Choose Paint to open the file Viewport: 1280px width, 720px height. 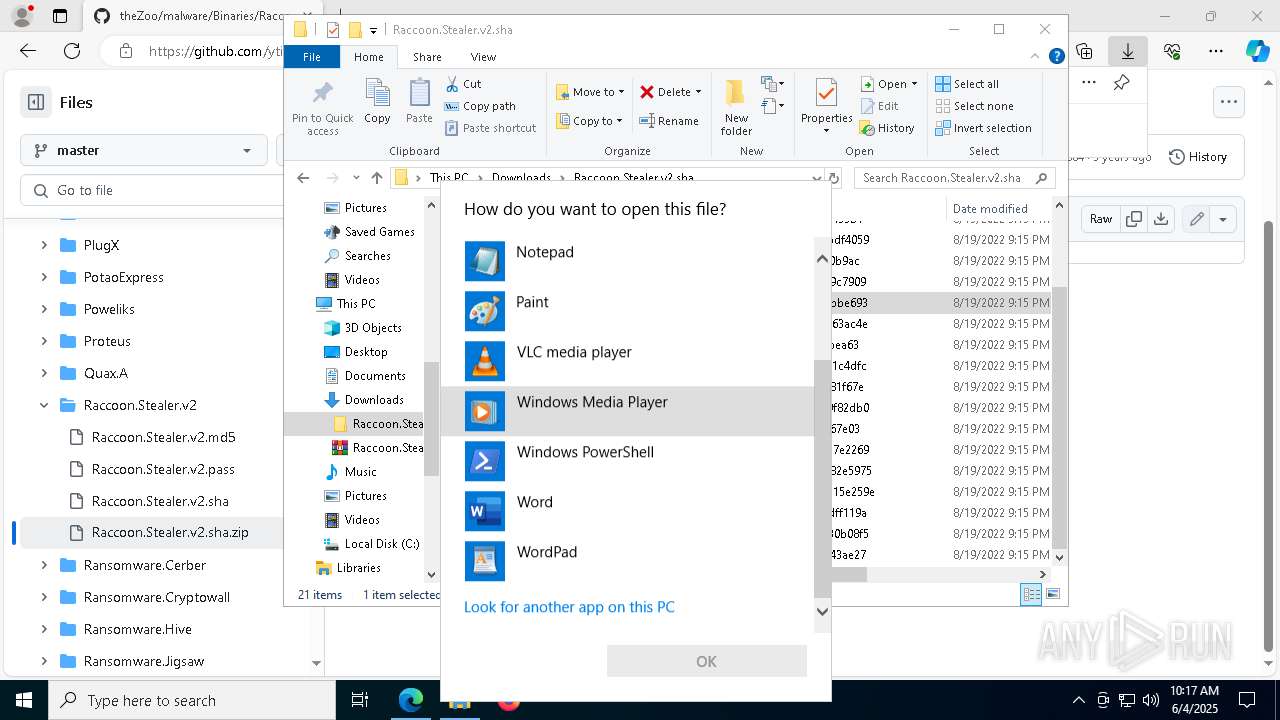[x=627, y=311]
